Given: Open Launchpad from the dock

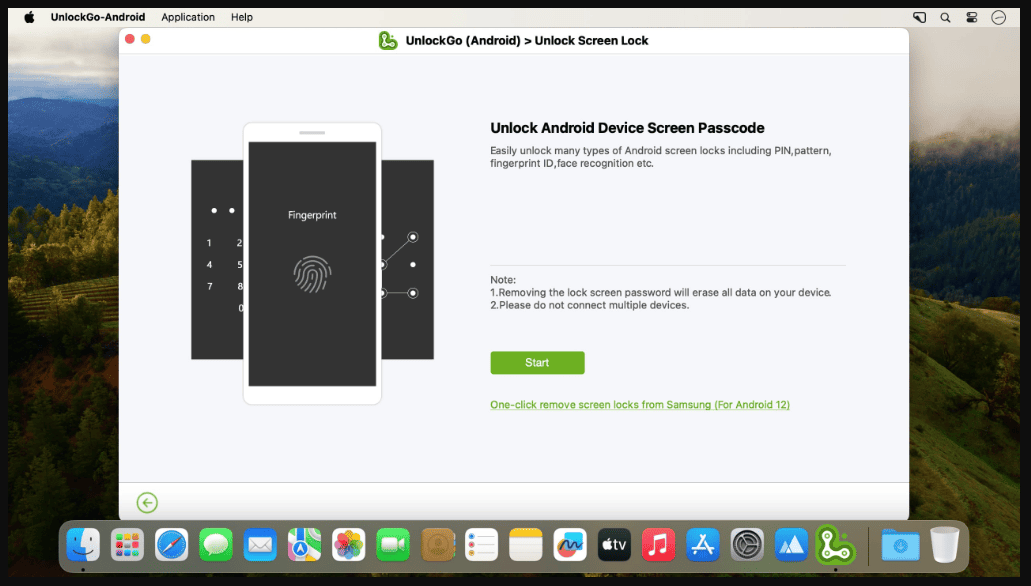Looking at the screenshot, I should point(128,545).
